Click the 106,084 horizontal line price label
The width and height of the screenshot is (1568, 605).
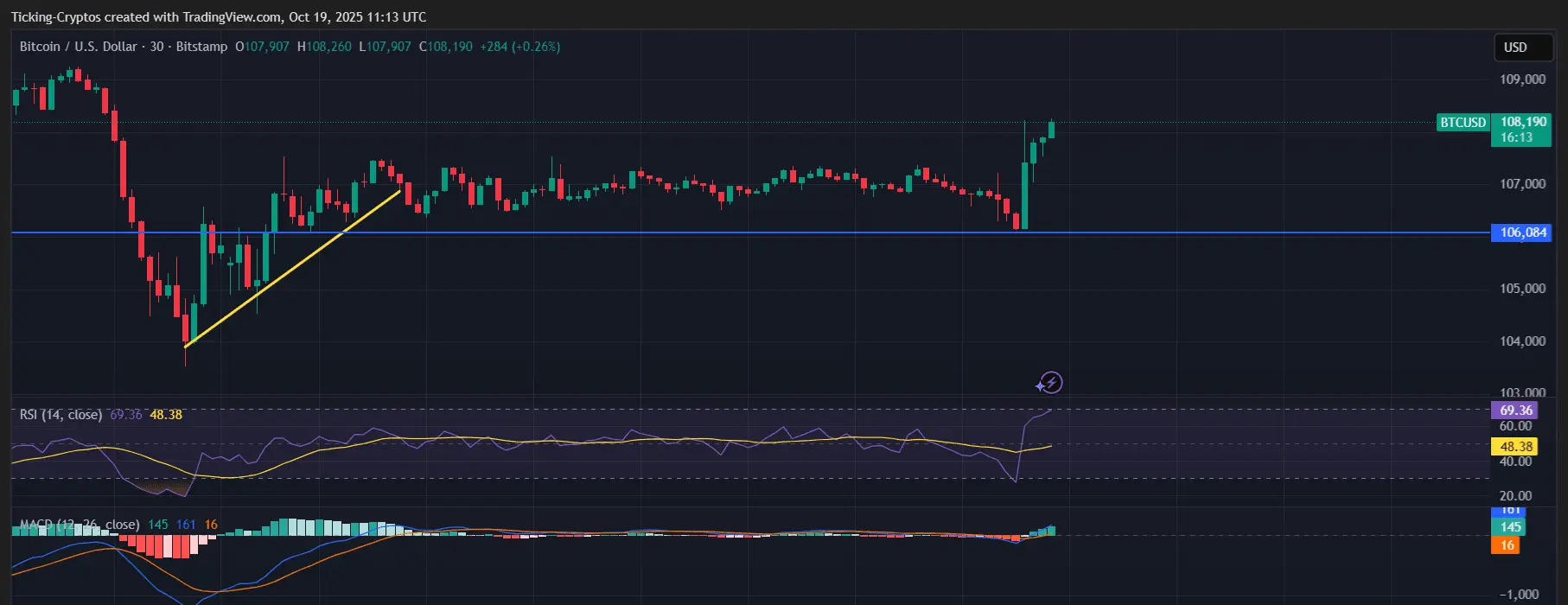pyautogui.click(x=1521, y=232)
